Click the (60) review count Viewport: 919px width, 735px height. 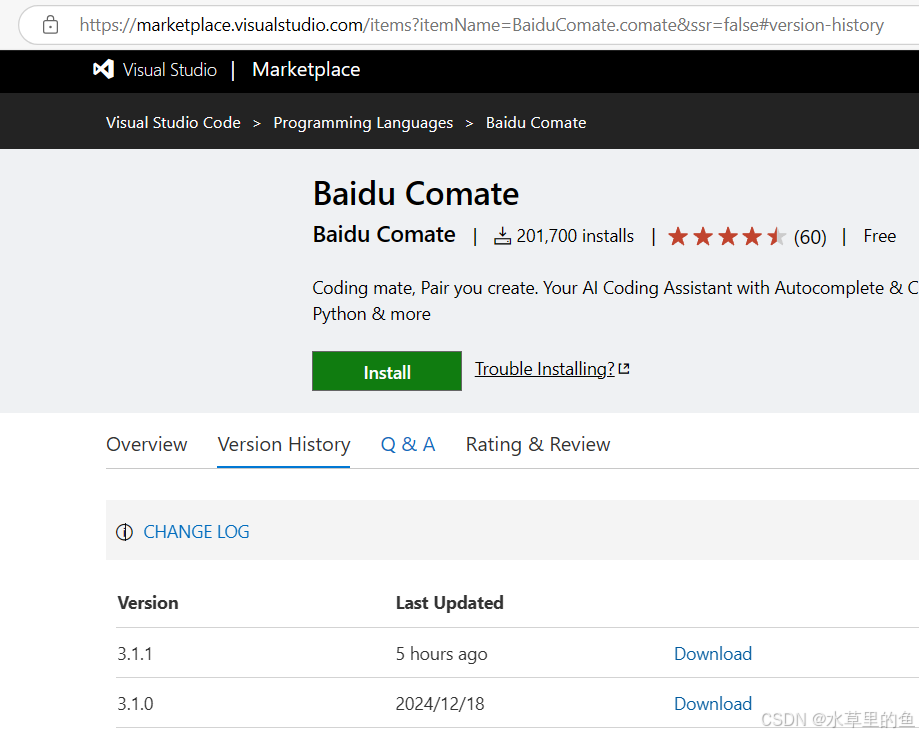(810, 237)
